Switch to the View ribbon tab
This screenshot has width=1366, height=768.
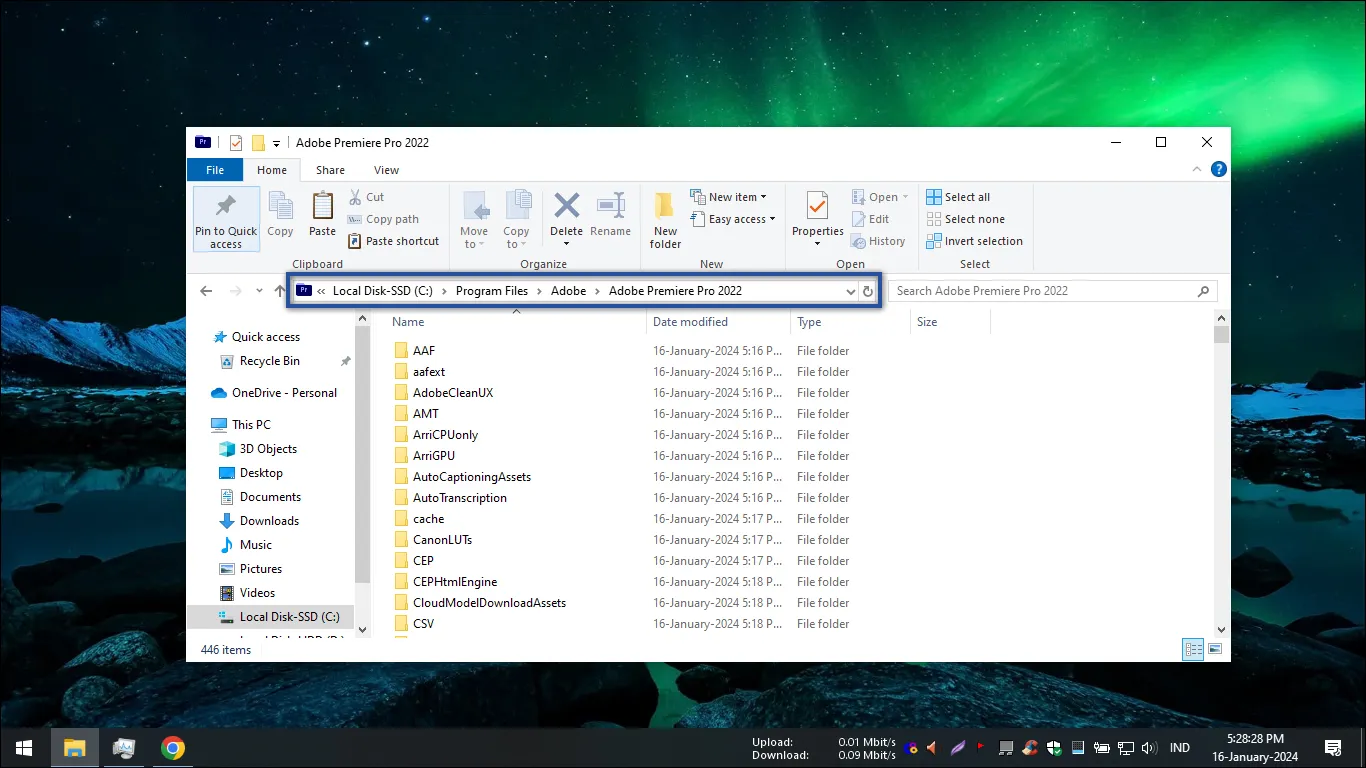[x=386, y=170]
